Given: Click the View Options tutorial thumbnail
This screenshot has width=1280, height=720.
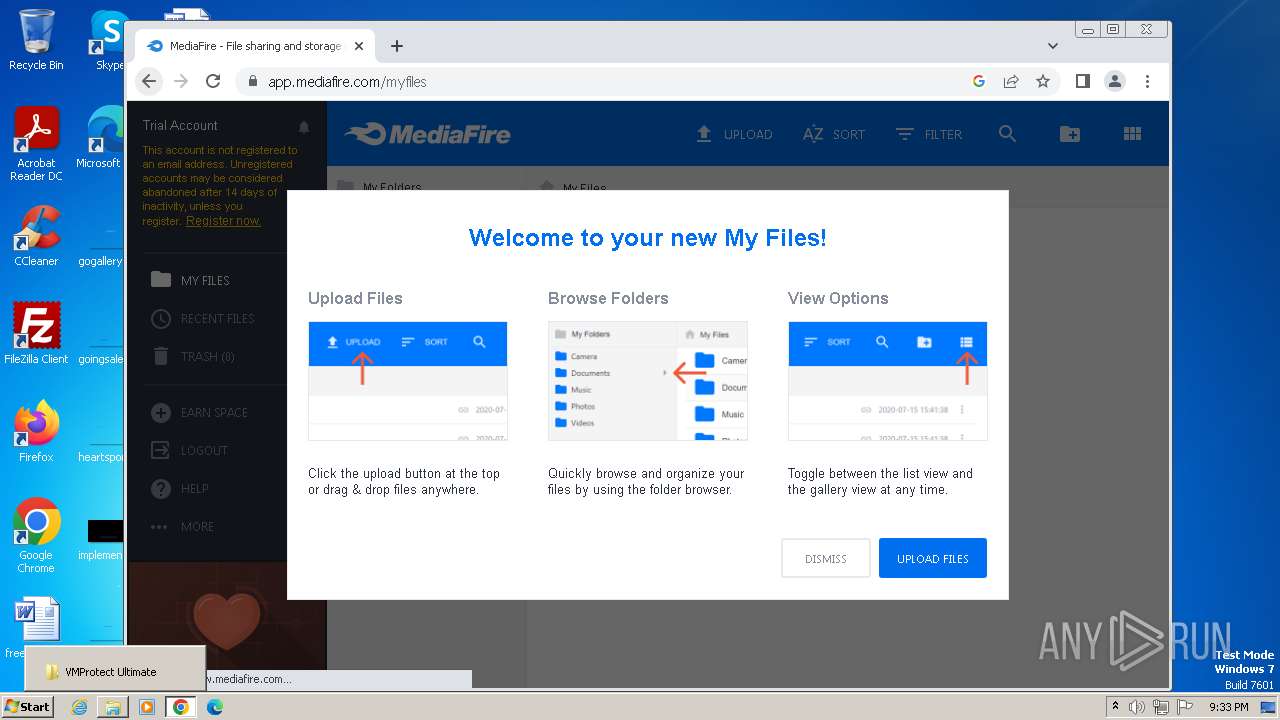Looking at the screenshot, I should pos(888,381).
